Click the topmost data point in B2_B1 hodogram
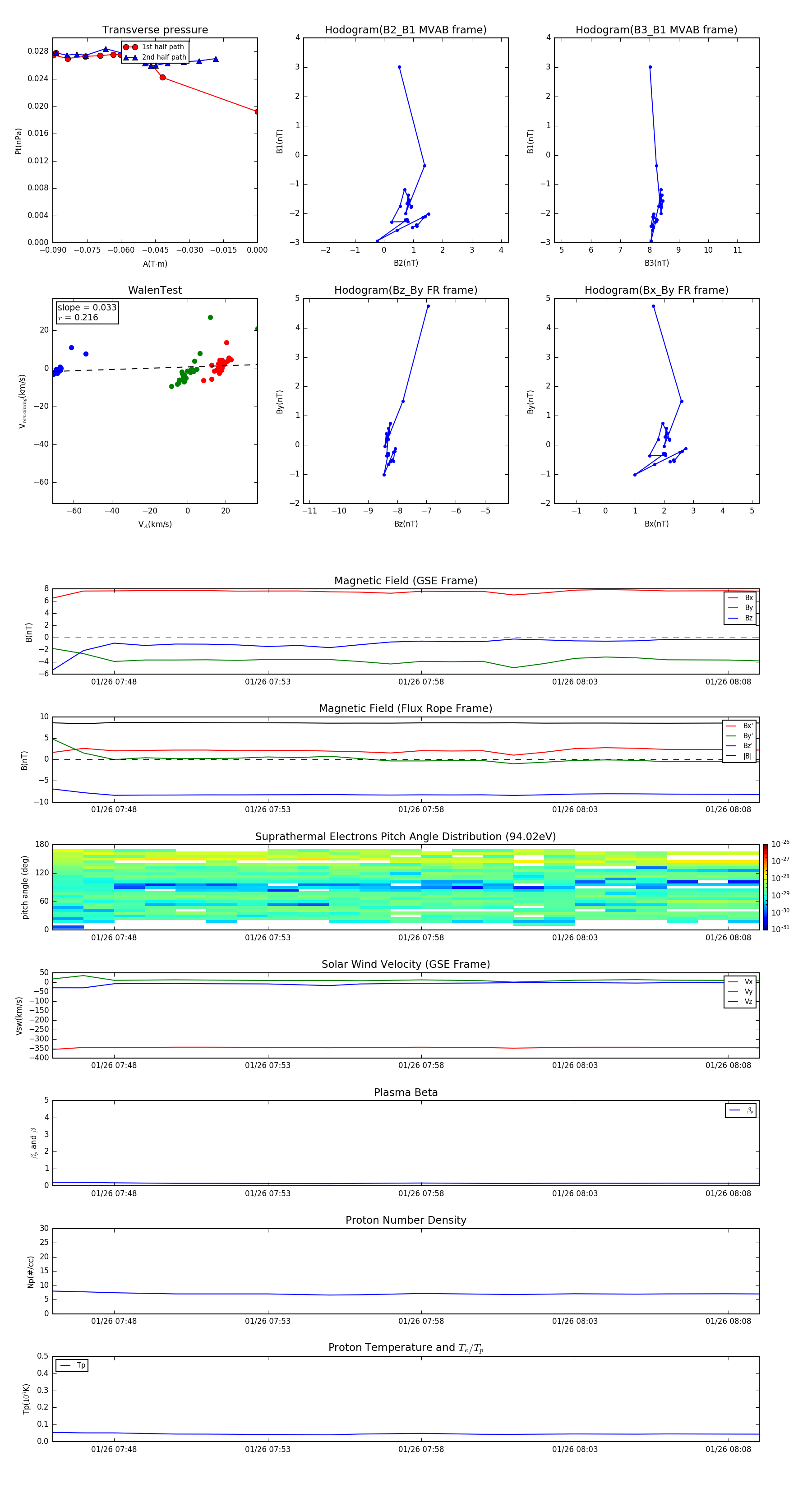The width and height of the screenshot is (812, 1489). 399,67
